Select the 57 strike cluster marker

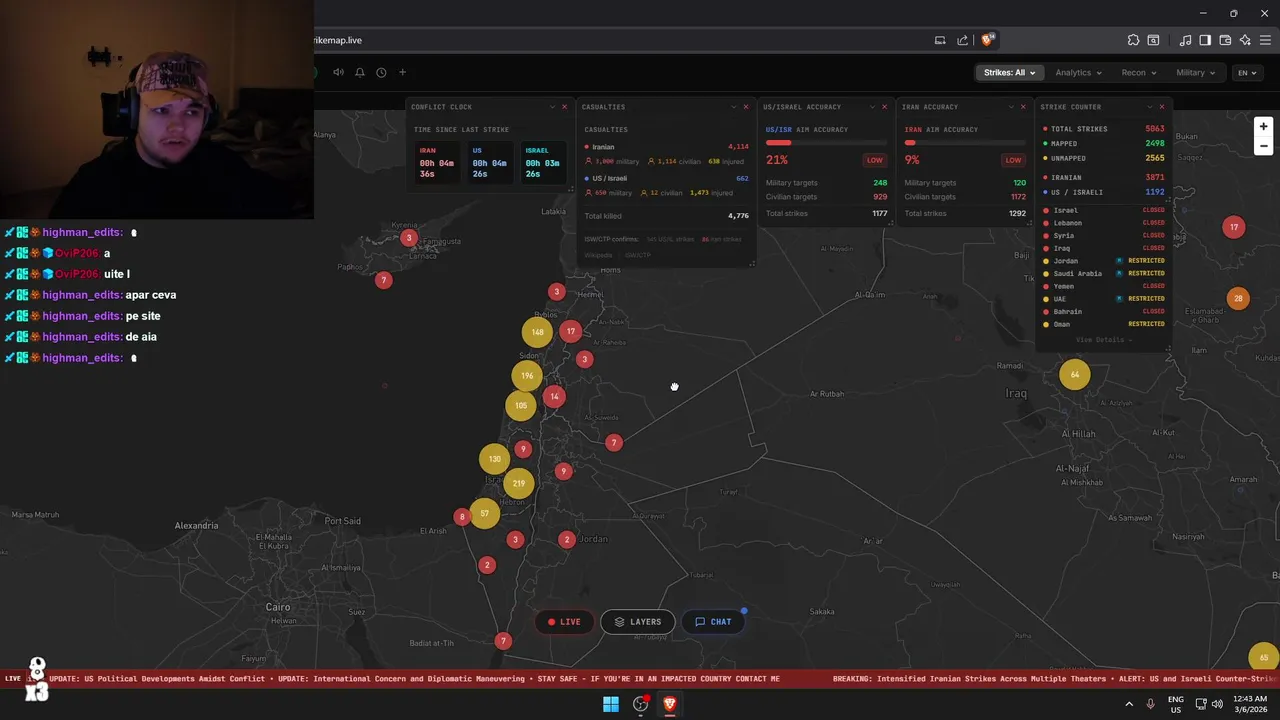[x=484, y=514]
